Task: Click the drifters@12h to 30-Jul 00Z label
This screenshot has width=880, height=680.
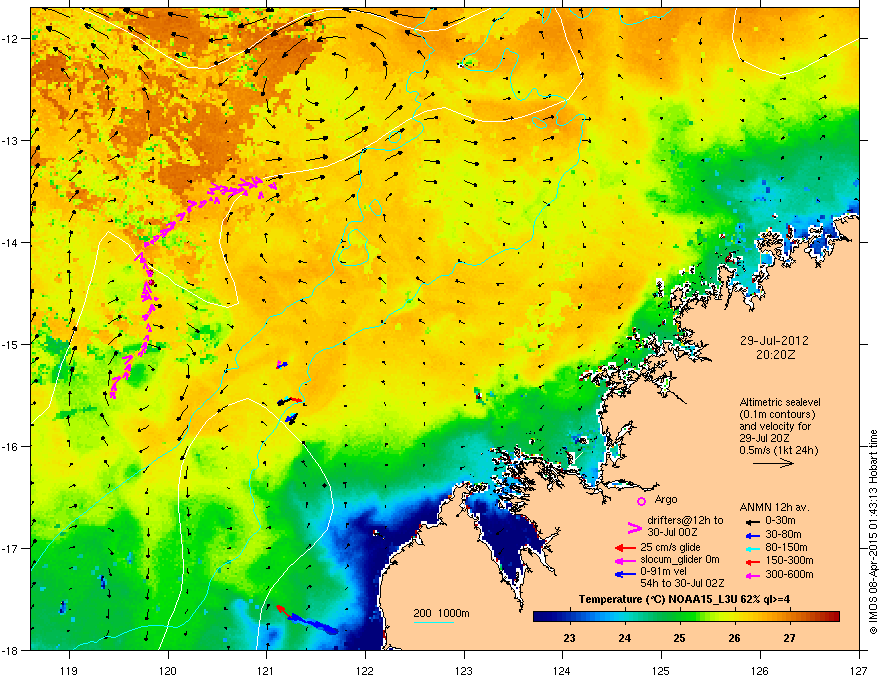Action: click(685, 526)
